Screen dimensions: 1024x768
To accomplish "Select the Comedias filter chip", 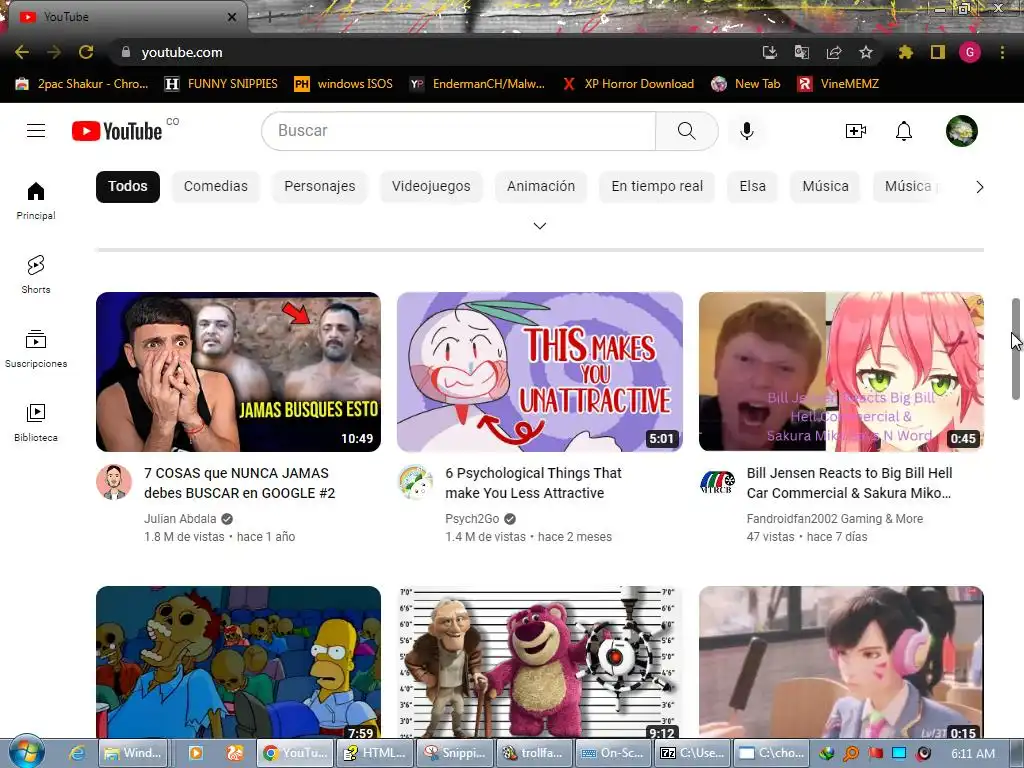I will [216, 187].
